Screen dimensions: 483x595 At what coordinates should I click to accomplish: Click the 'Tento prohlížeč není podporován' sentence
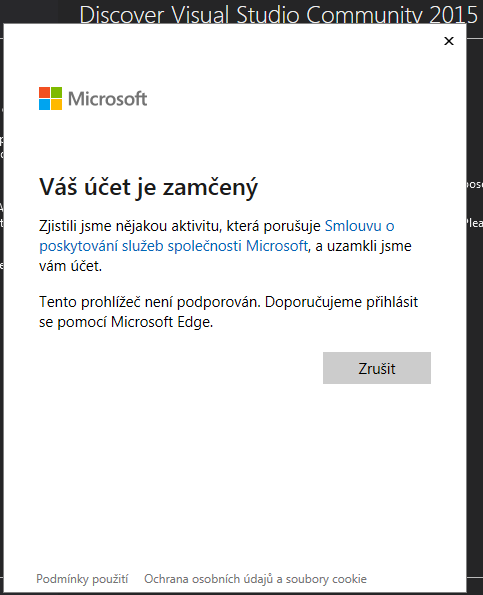[149, 302]
